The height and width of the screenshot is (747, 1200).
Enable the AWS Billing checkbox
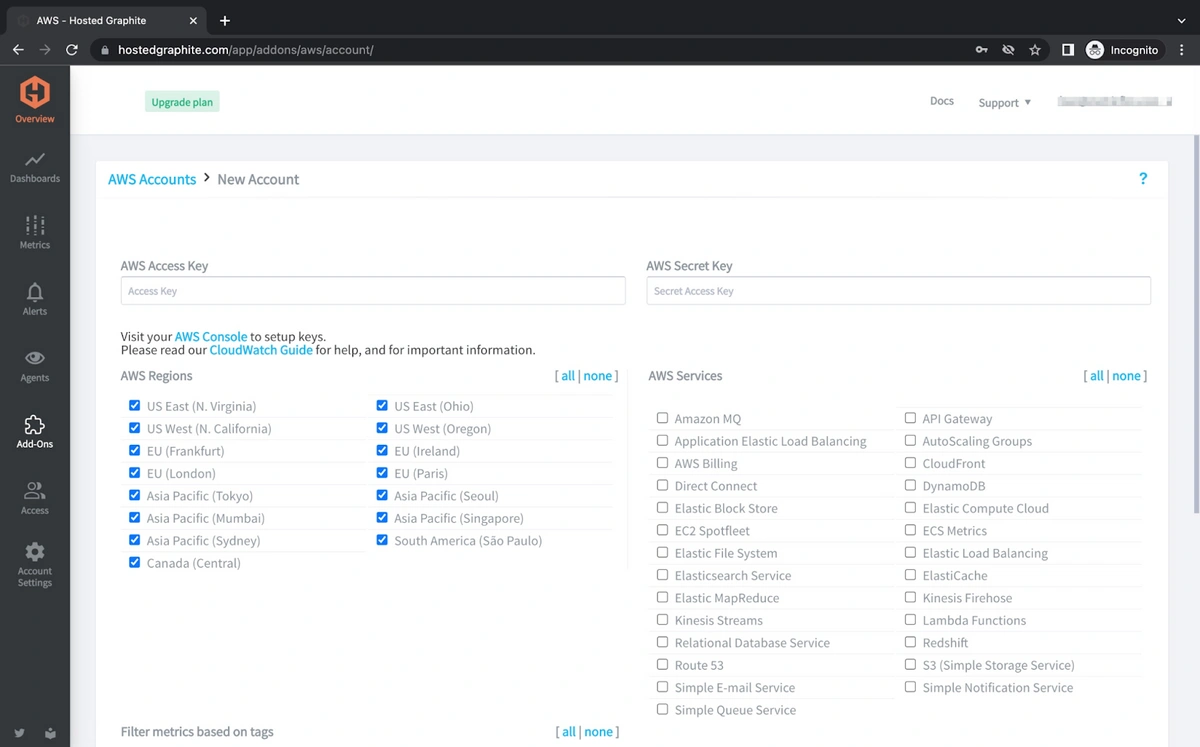pos(662,463)
